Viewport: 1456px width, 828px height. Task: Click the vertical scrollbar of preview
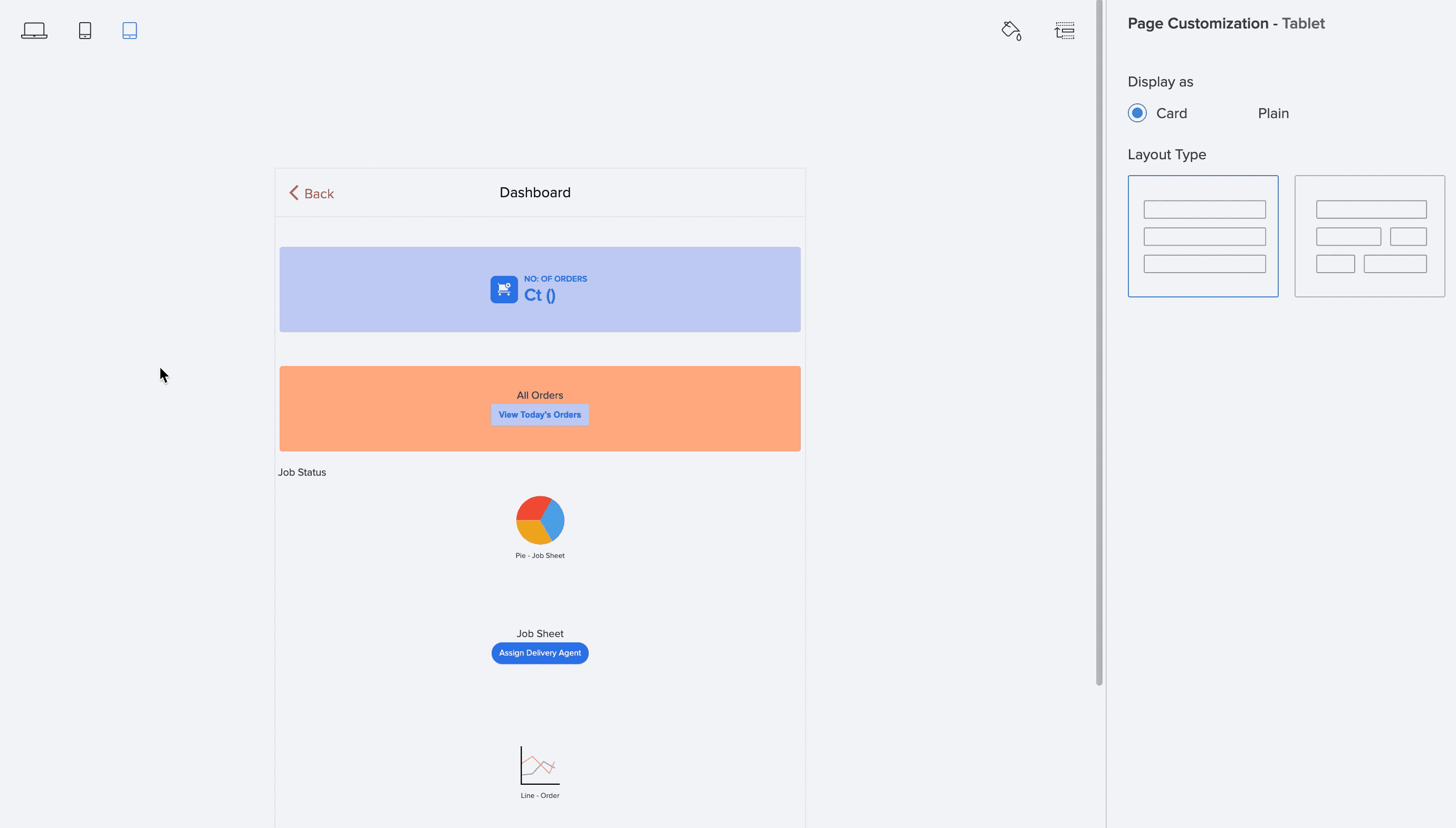[1099, 341]
